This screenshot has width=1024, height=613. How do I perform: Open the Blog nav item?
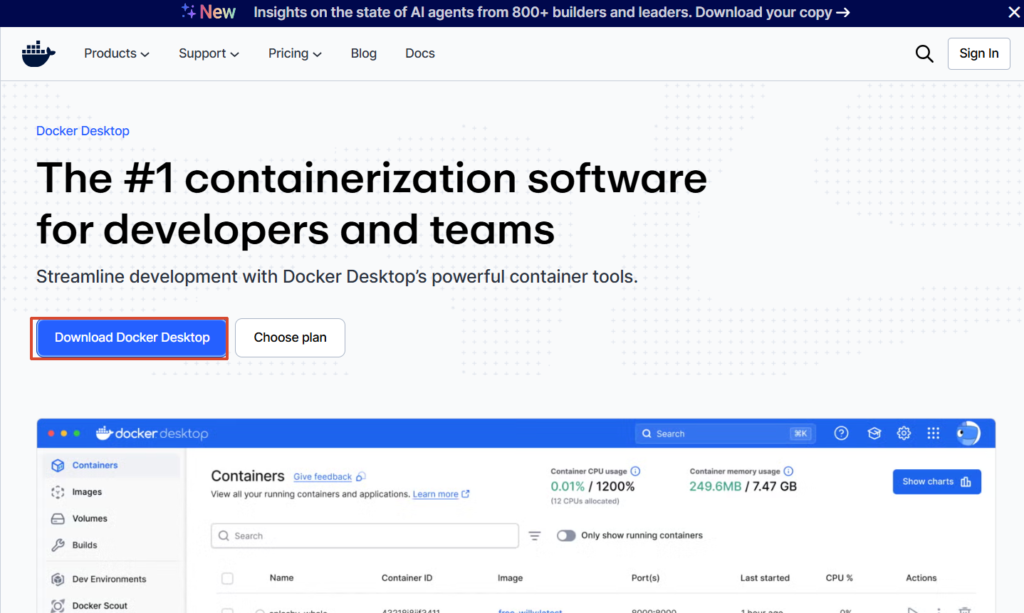(364, 54)
